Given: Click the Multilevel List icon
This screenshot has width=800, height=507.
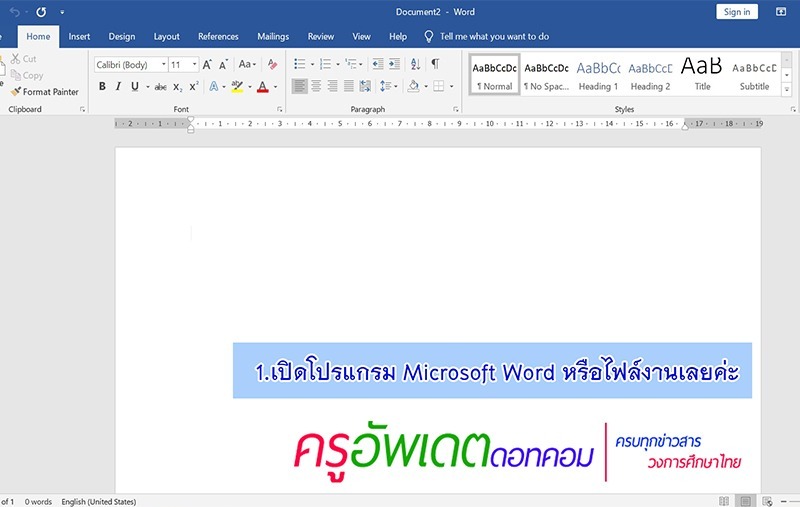Looking at the screenshot, I should click(351, 64).
